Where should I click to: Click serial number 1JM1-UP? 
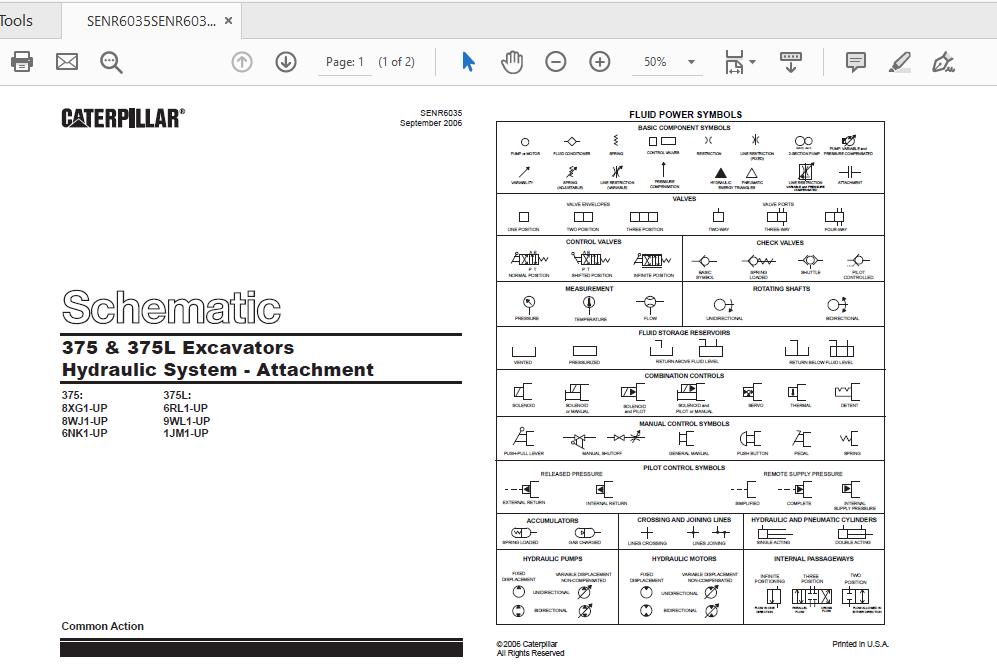186,433
